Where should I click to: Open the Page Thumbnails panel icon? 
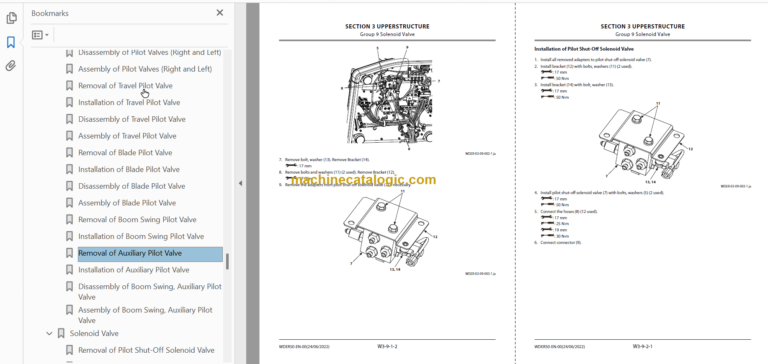click(x=11, y=18)
